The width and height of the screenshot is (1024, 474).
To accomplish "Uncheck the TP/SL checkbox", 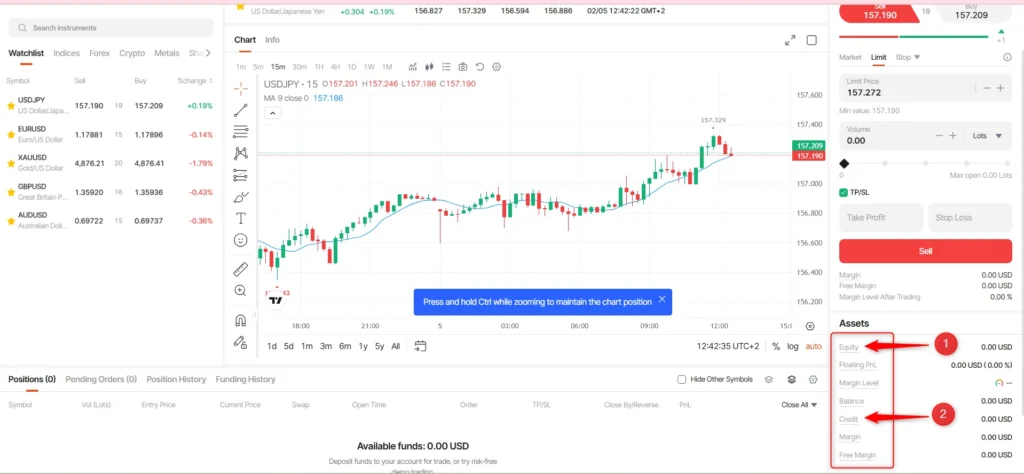I will [x=843, y=193].
